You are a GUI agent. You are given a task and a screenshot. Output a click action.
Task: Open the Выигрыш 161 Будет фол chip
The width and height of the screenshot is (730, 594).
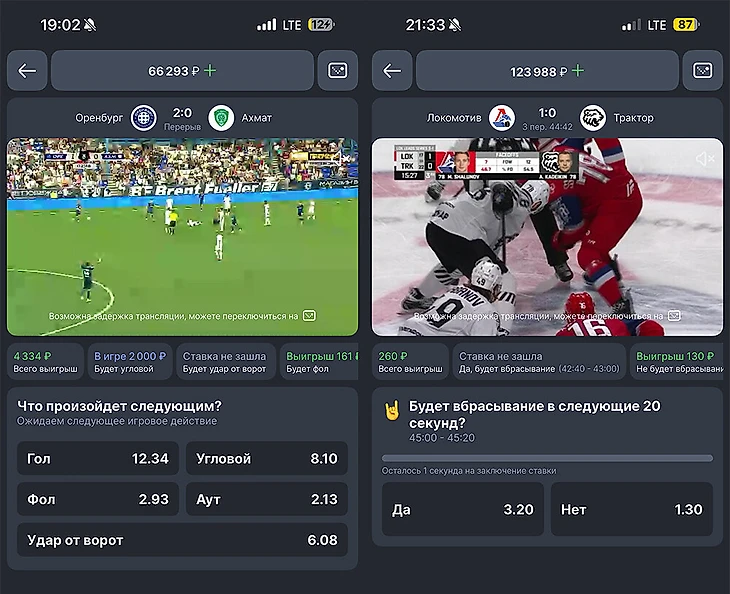tap(319, 362)
